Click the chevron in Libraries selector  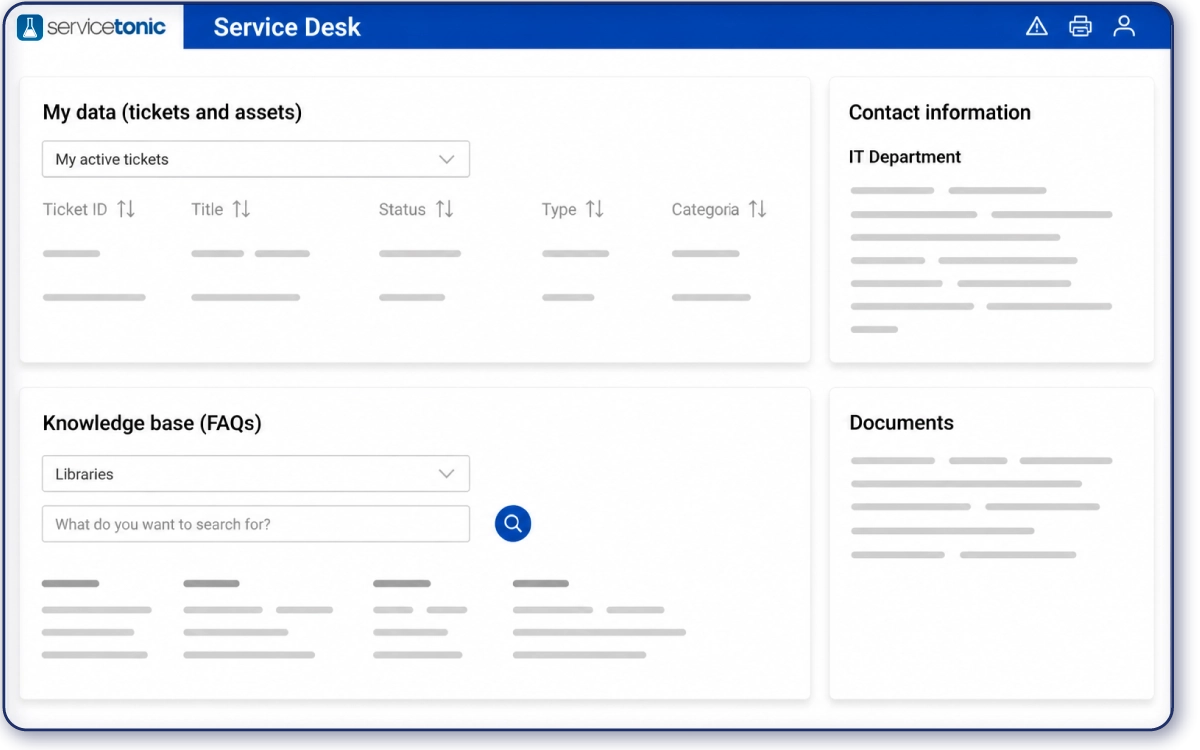[447, 474]
